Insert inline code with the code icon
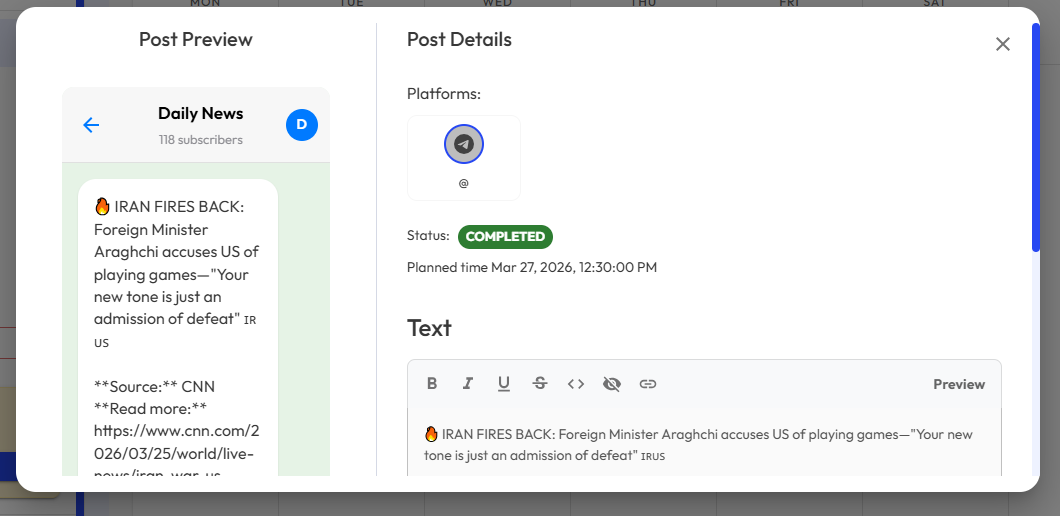Screen dimensions: 1060x516 pyautogui.click(x=575, y=383)
